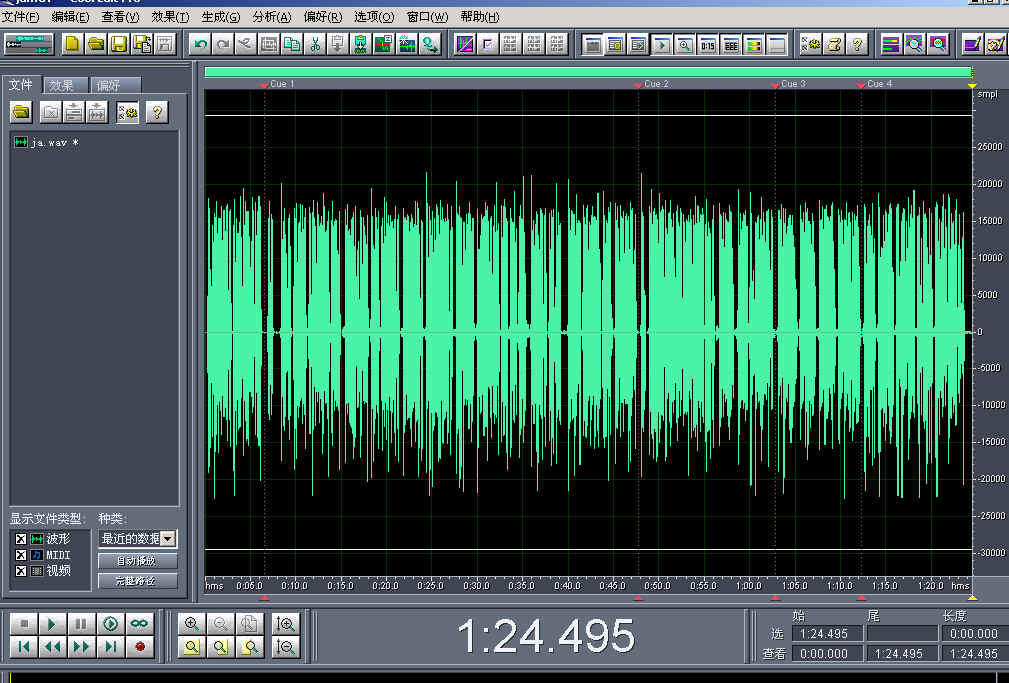Switch to multitrack view using the waveform toggle
The width and height of the screenshot is (1009, 683).
[29, 44]
